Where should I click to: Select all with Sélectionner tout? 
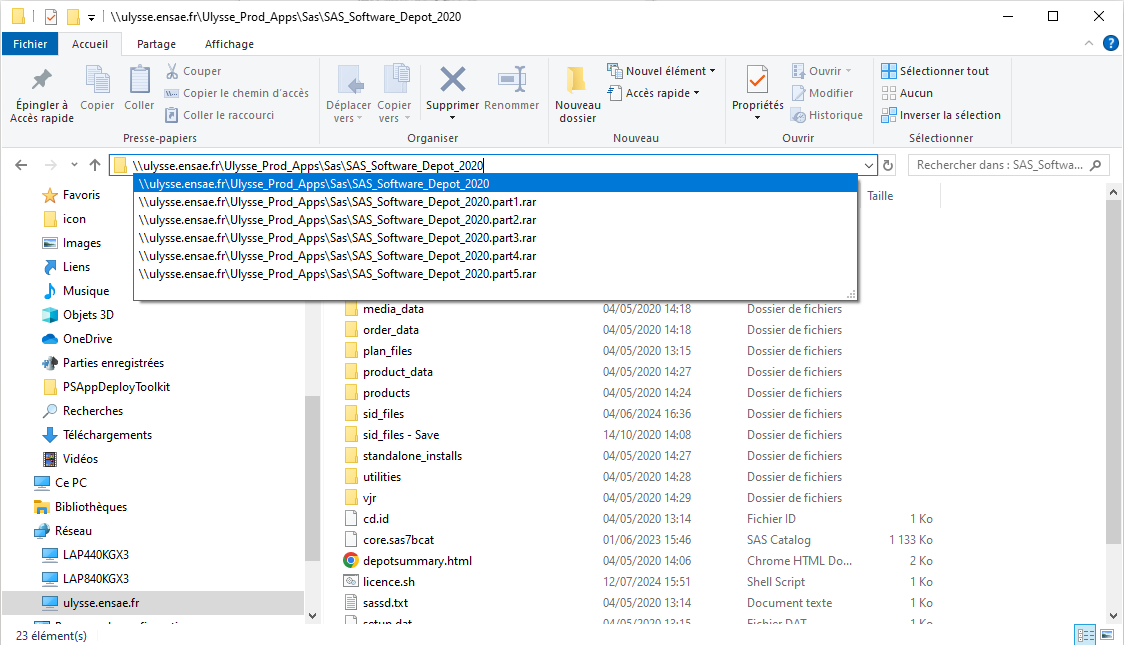click(x=935, y=71)
